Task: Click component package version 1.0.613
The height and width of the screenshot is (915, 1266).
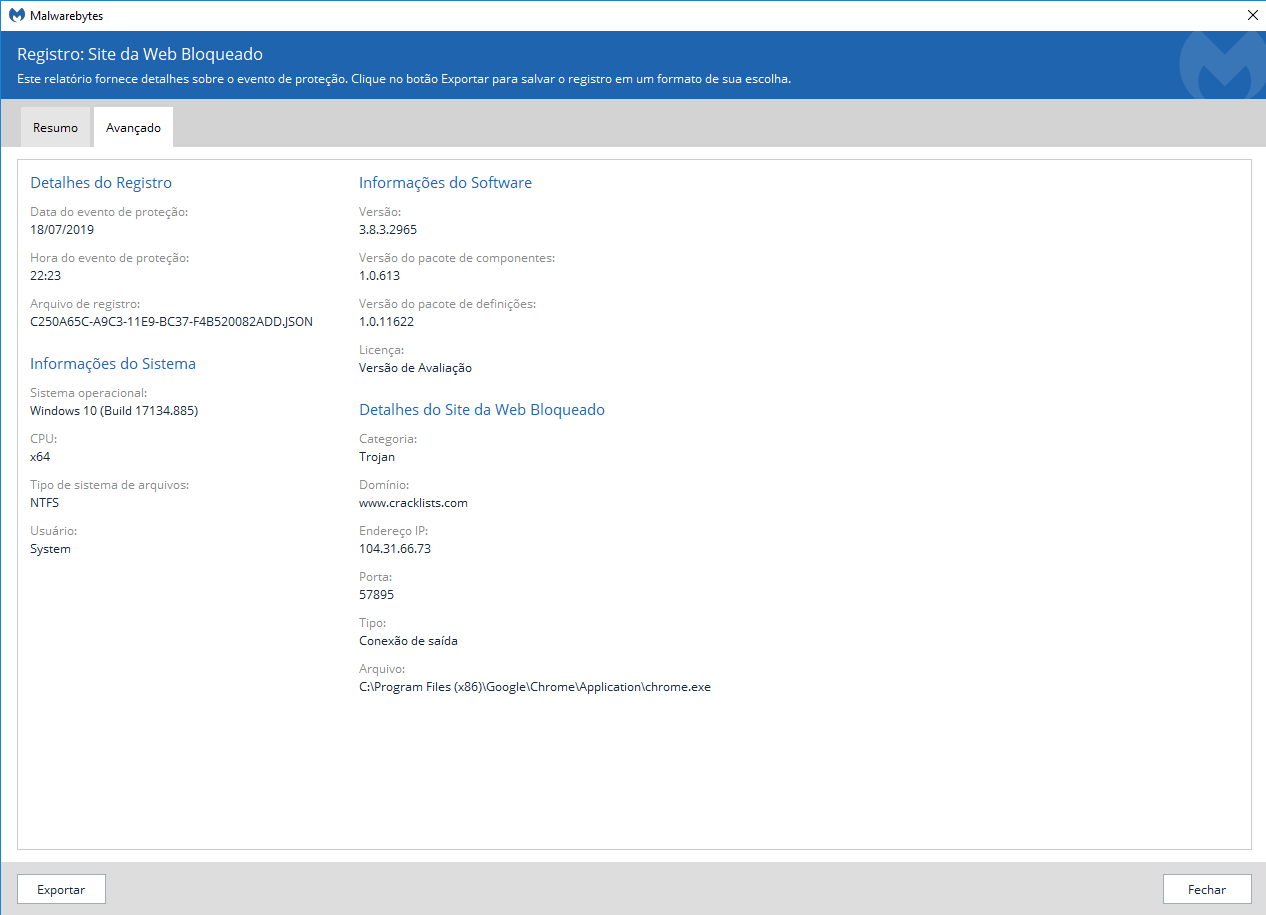Action: tap(379, 276)
